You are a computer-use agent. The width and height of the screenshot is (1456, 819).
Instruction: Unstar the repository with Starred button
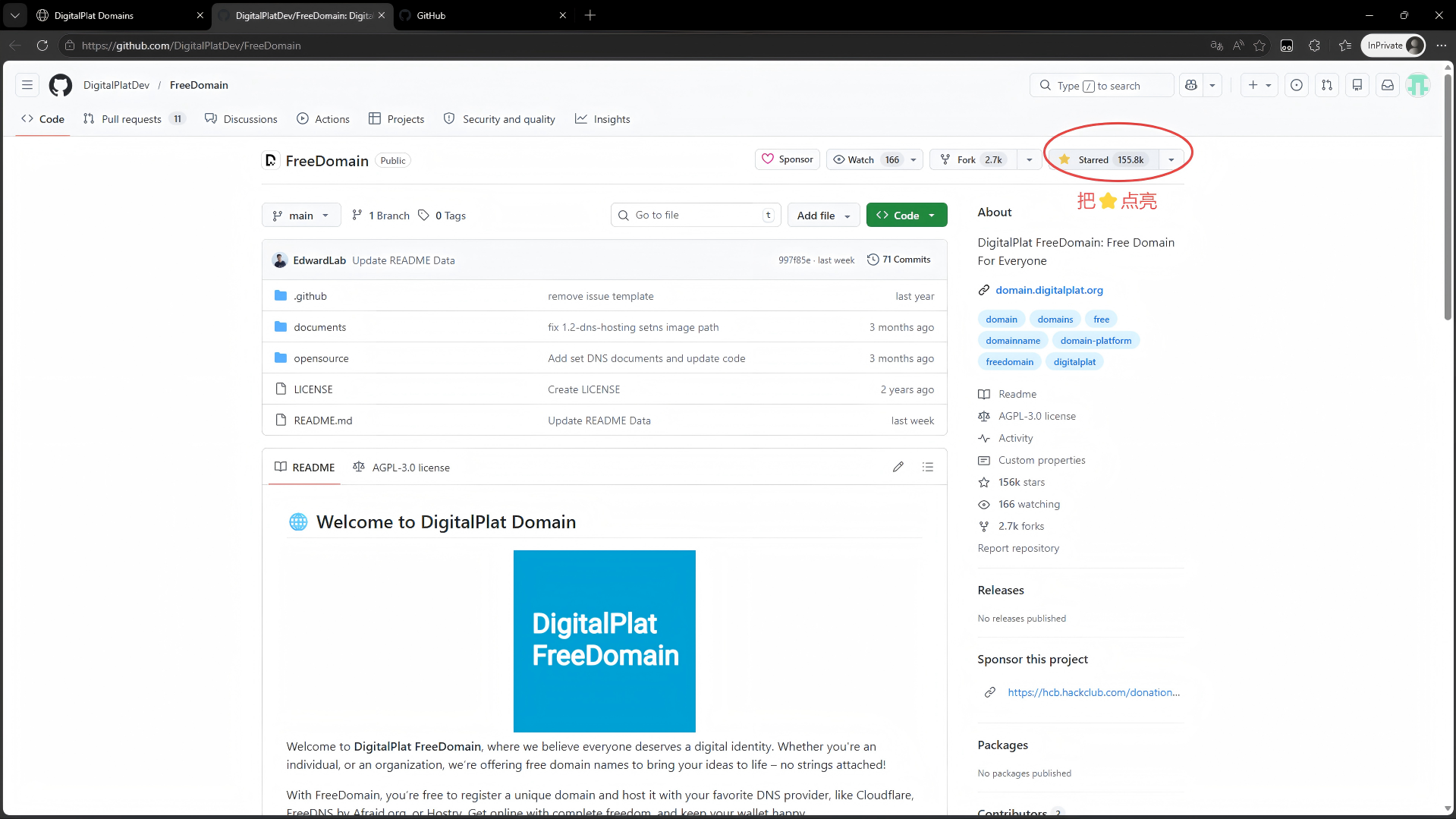(1103, 159)
